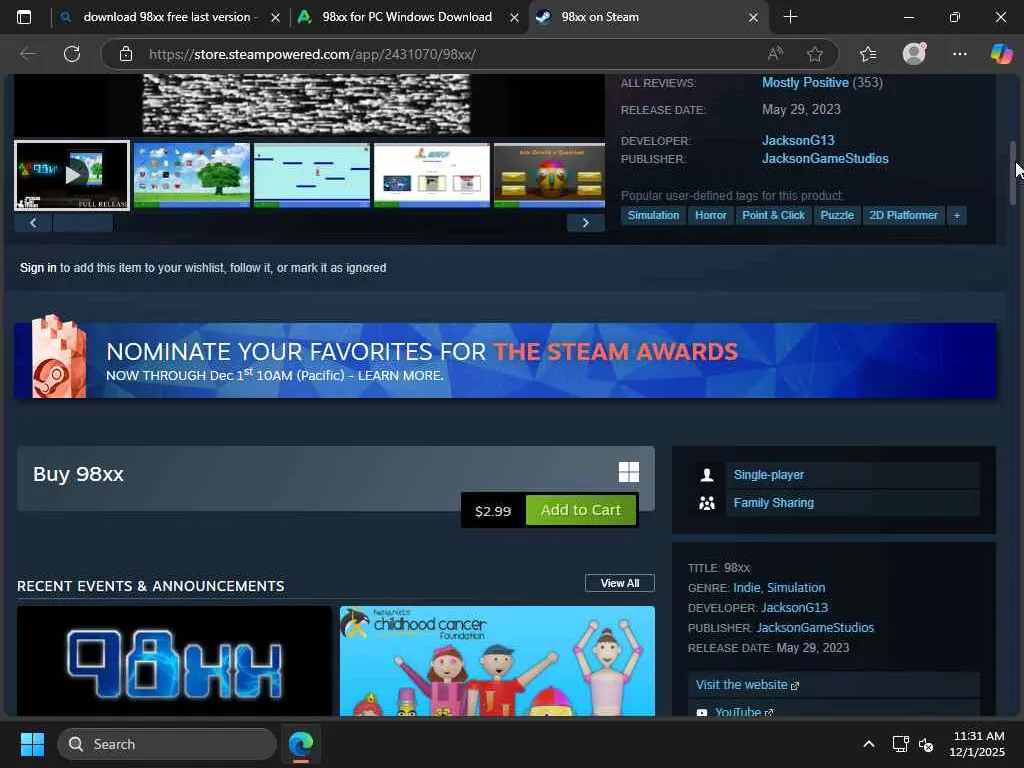The height and width of the screenshot is (768, 1024).
Task: Open the Mostly Positive reviews link
Action: pyautogui.click(x=805, y=83)
